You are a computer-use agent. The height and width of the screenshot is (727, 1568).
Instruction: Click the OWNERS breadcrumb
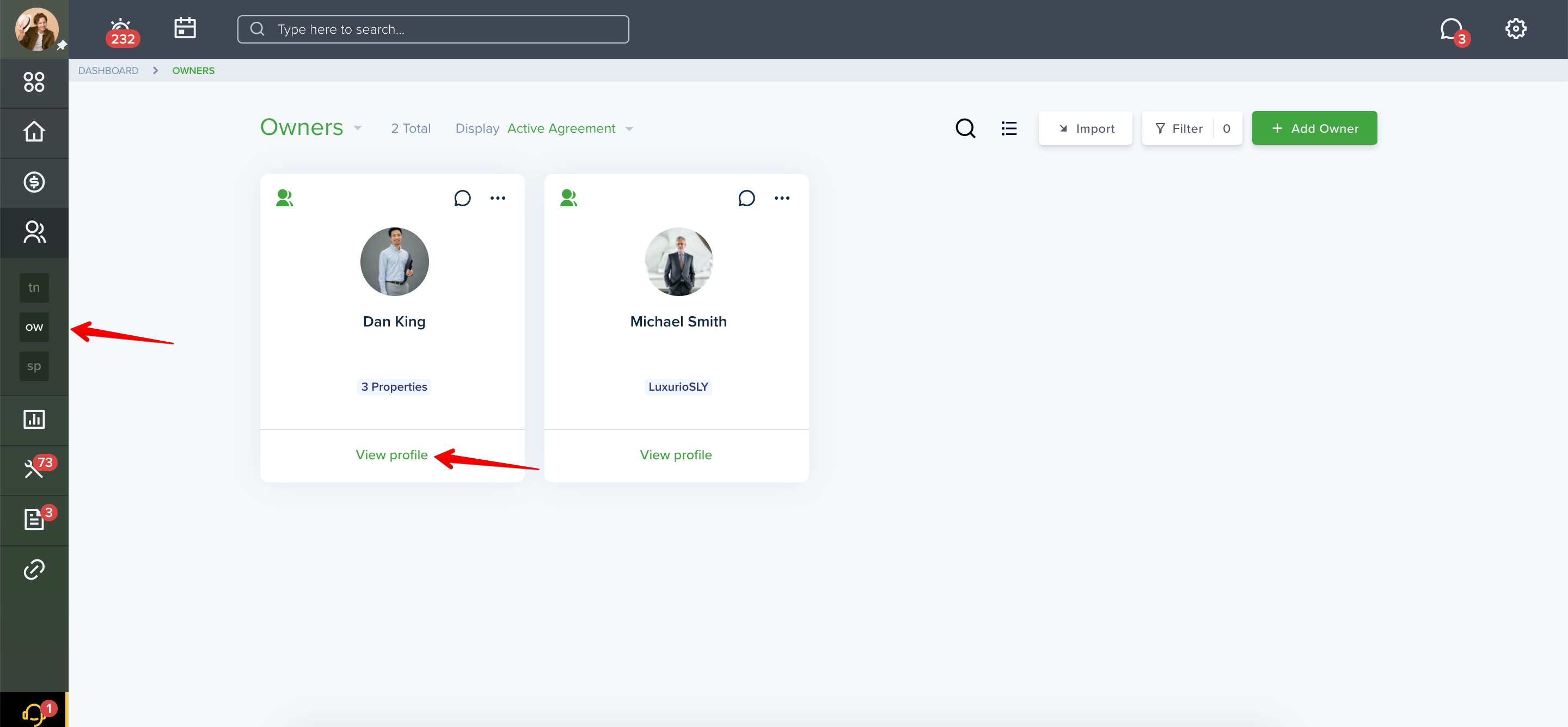[193, 71]
